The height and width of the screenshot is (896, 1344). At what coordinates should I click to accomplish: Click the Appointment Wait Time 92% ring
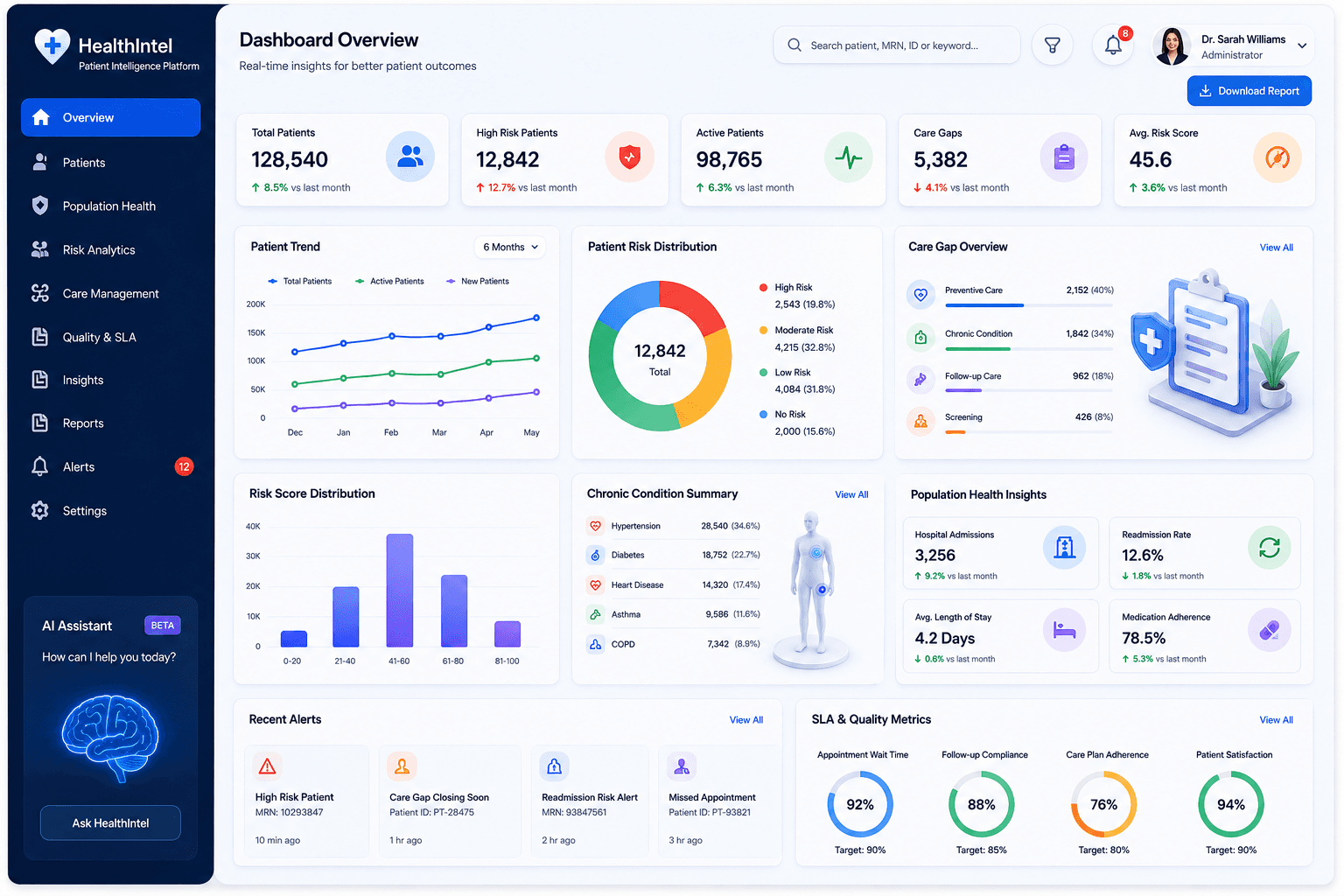(x=860, y=804)
